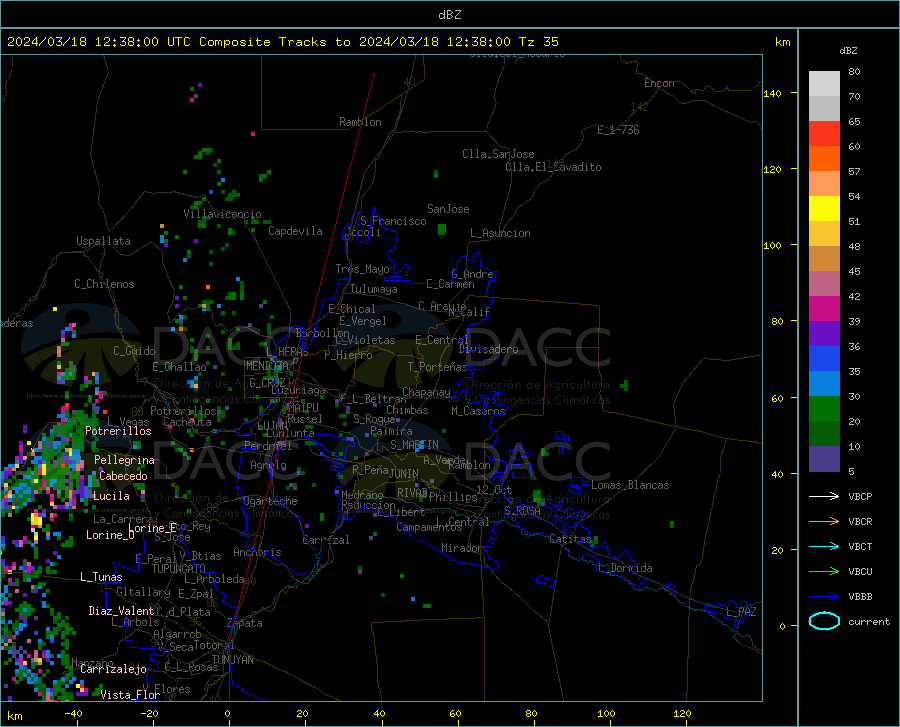The image size is (900, 727).
Task: Click the Zapata map label
Action: tap(245, 623)
